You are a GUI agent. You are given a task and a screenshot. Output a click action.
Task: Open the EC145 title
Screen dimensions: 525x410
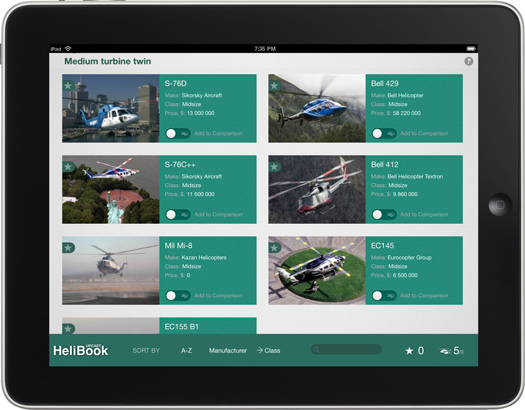click(x=382, y=245)
